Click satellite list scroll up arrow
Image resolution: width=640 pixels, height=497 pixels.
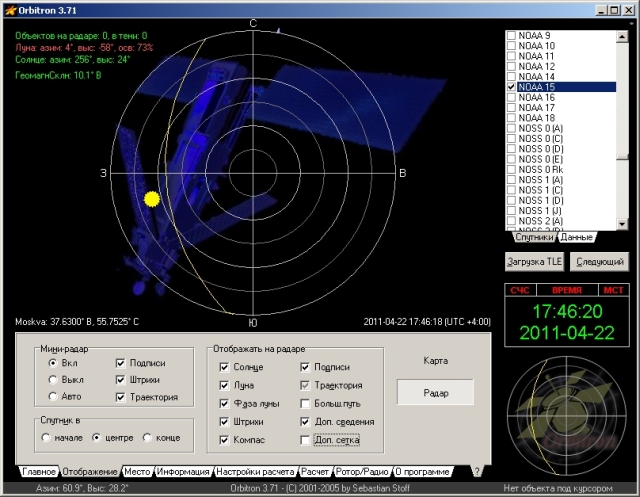(x=622, y=37)
